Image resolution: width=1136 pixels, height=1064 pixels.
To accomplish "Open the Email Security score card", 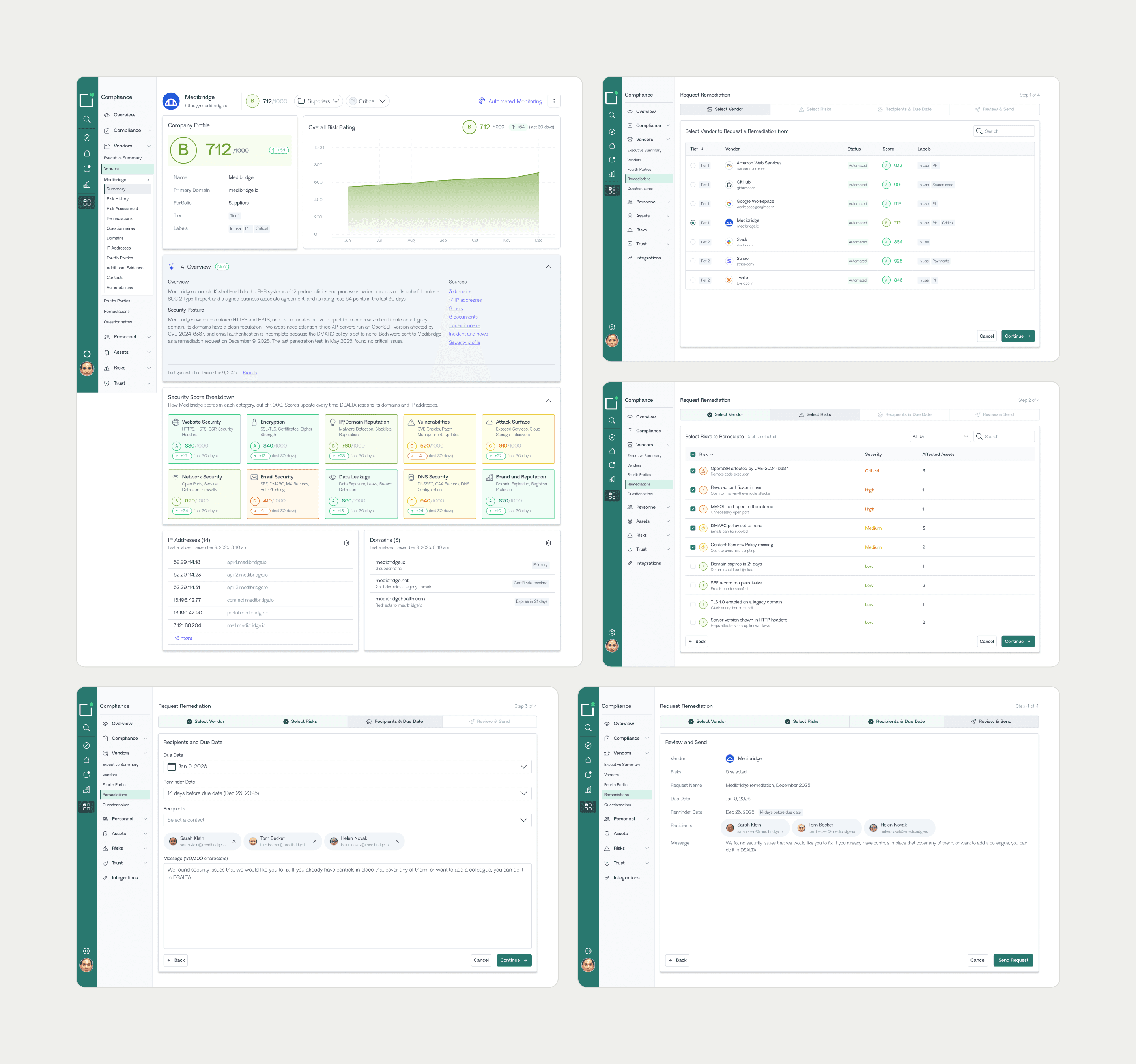I will [283, 494].
